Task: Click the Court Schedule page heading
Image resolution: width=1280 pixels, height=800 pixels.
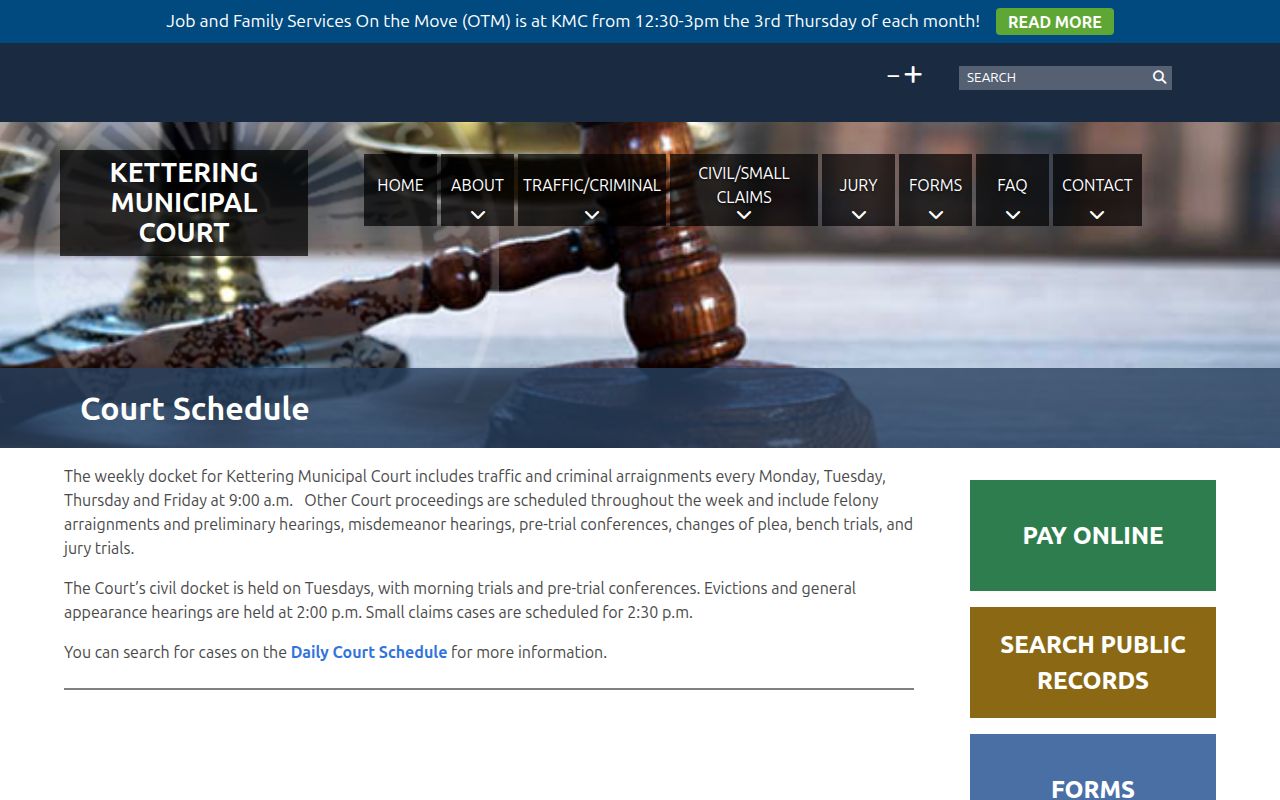Action: coord(195,409)
